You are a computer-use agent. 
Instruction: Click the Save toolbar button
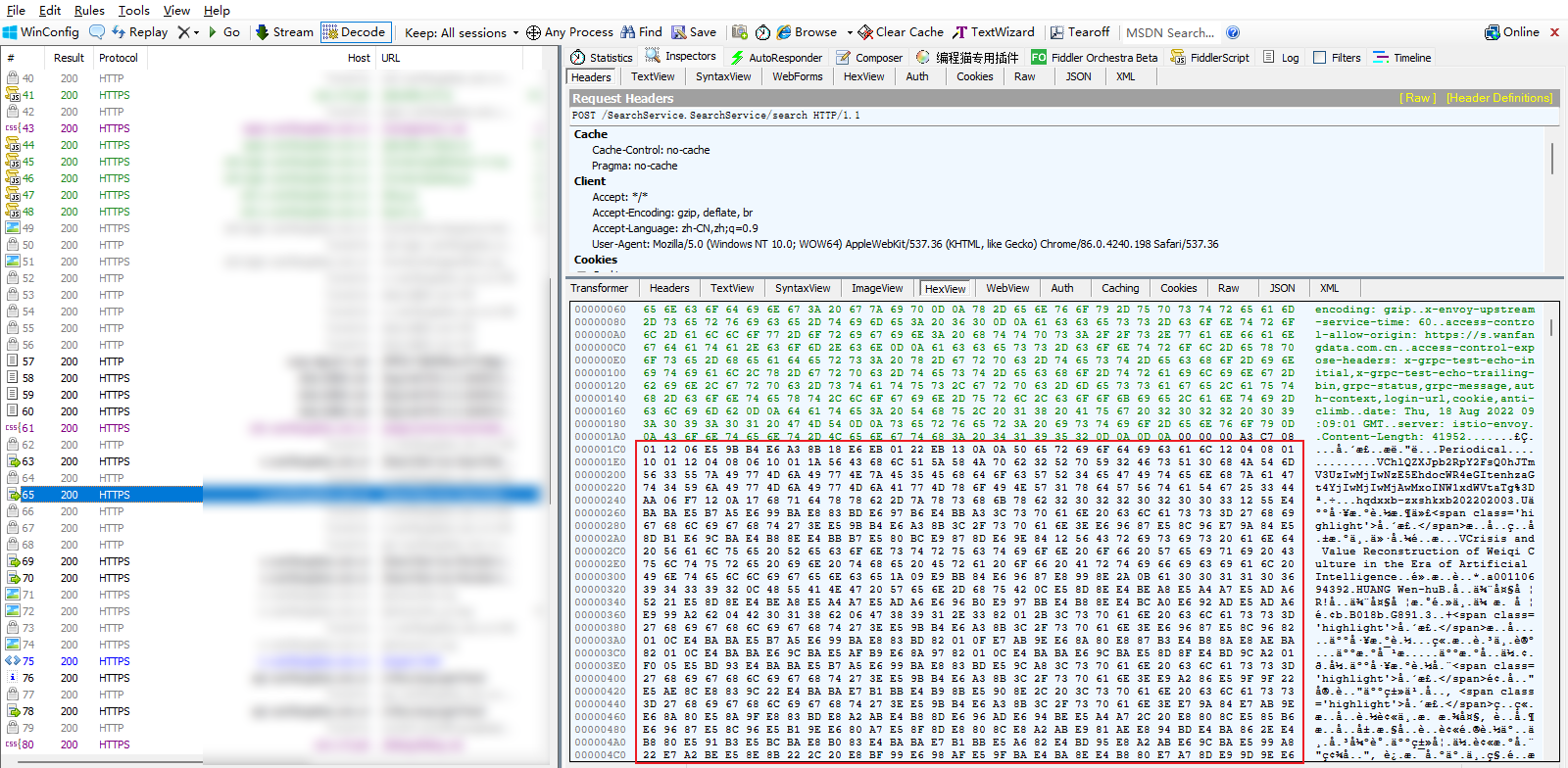694,32
